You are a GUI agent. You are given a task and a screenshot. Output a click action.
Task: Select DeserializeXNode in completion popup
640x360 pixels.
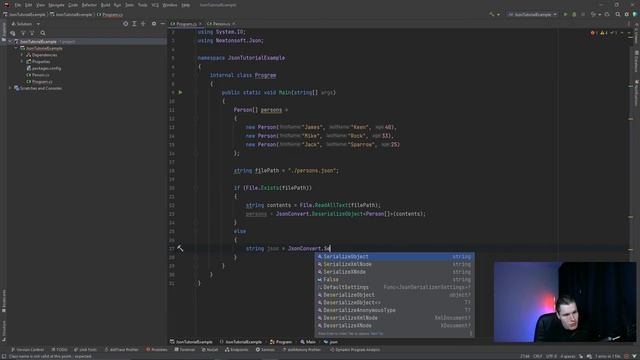click(x=395, y=326)
